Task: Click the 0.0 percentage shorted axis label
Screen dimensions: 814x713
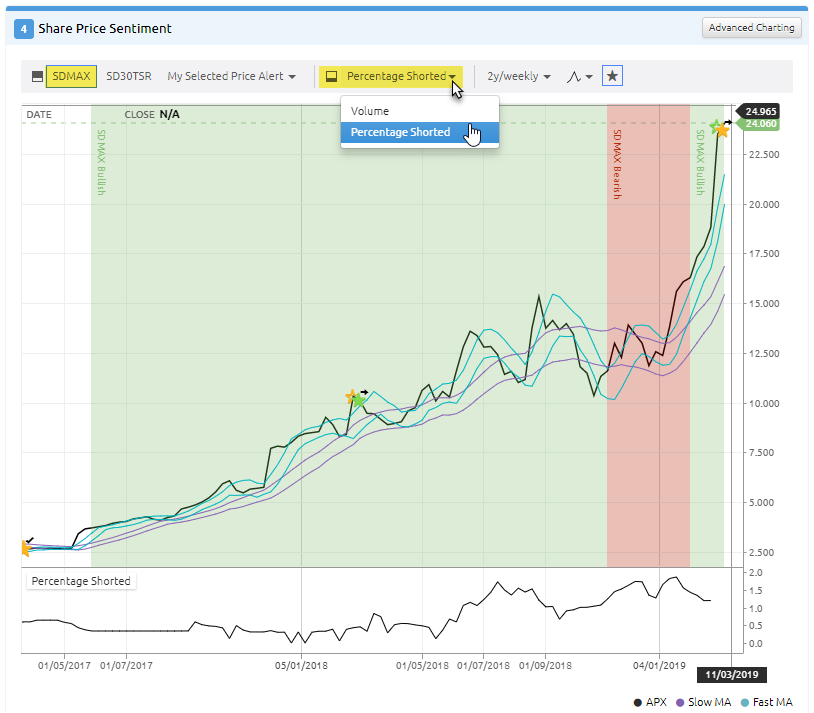Action: [755, 644]
